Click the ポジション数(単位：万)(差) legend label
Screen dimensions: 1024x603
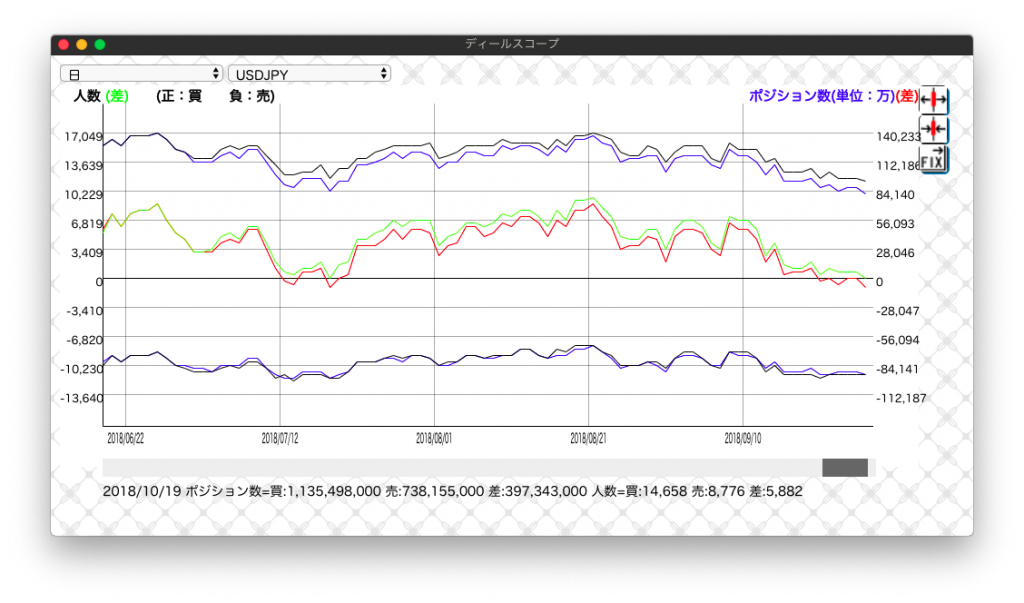[x=833, y=96]
